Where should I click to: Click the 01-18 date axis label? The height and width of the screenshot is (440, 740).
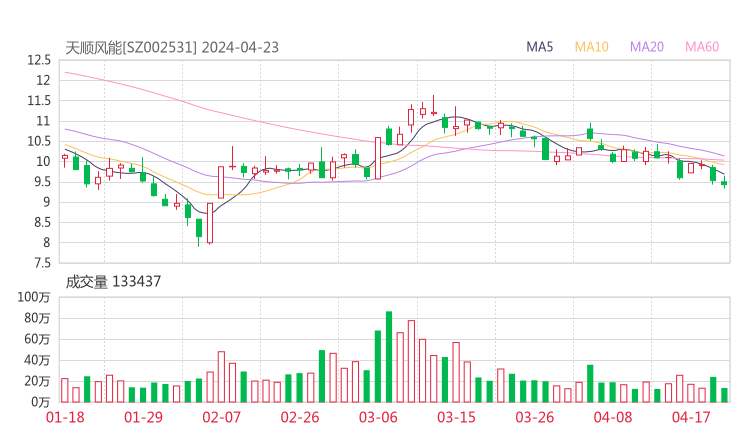[x=65, y=417]
